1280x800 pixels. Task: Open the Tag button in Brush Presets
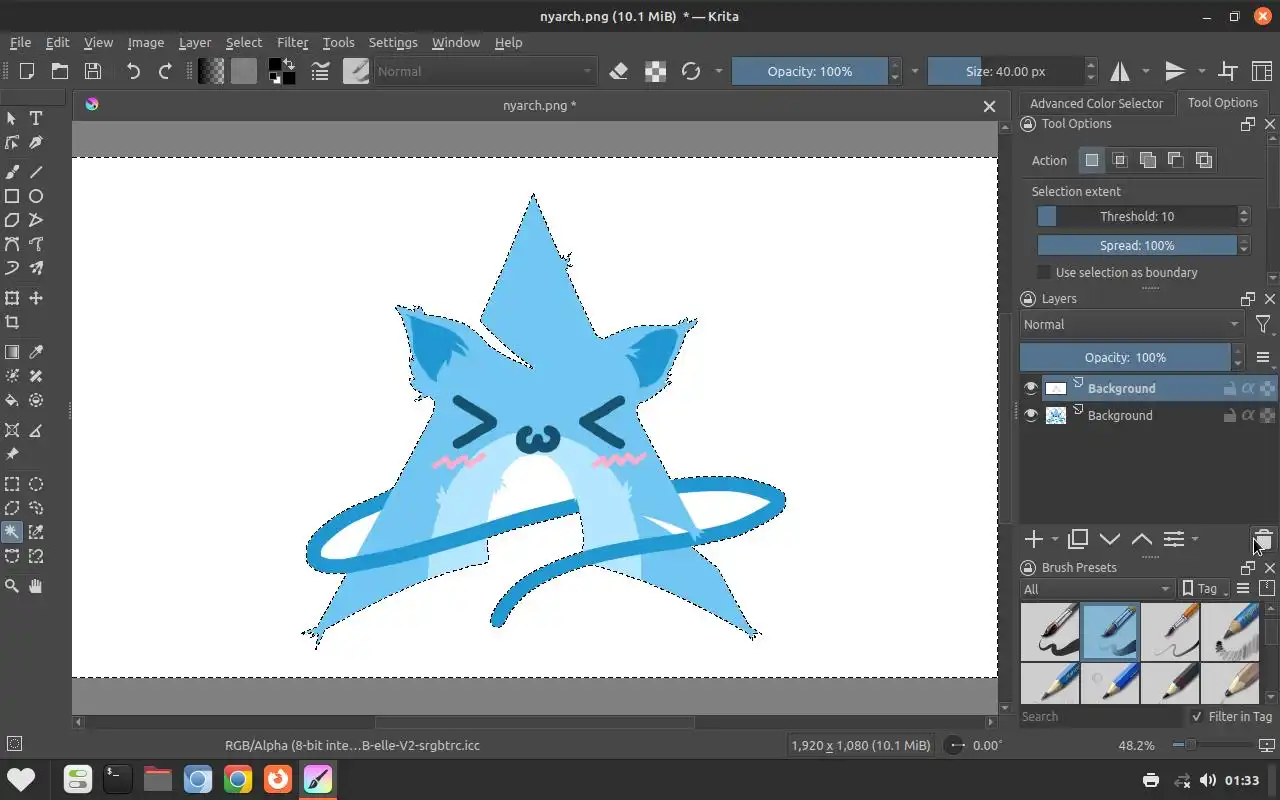pos(1204,589)
